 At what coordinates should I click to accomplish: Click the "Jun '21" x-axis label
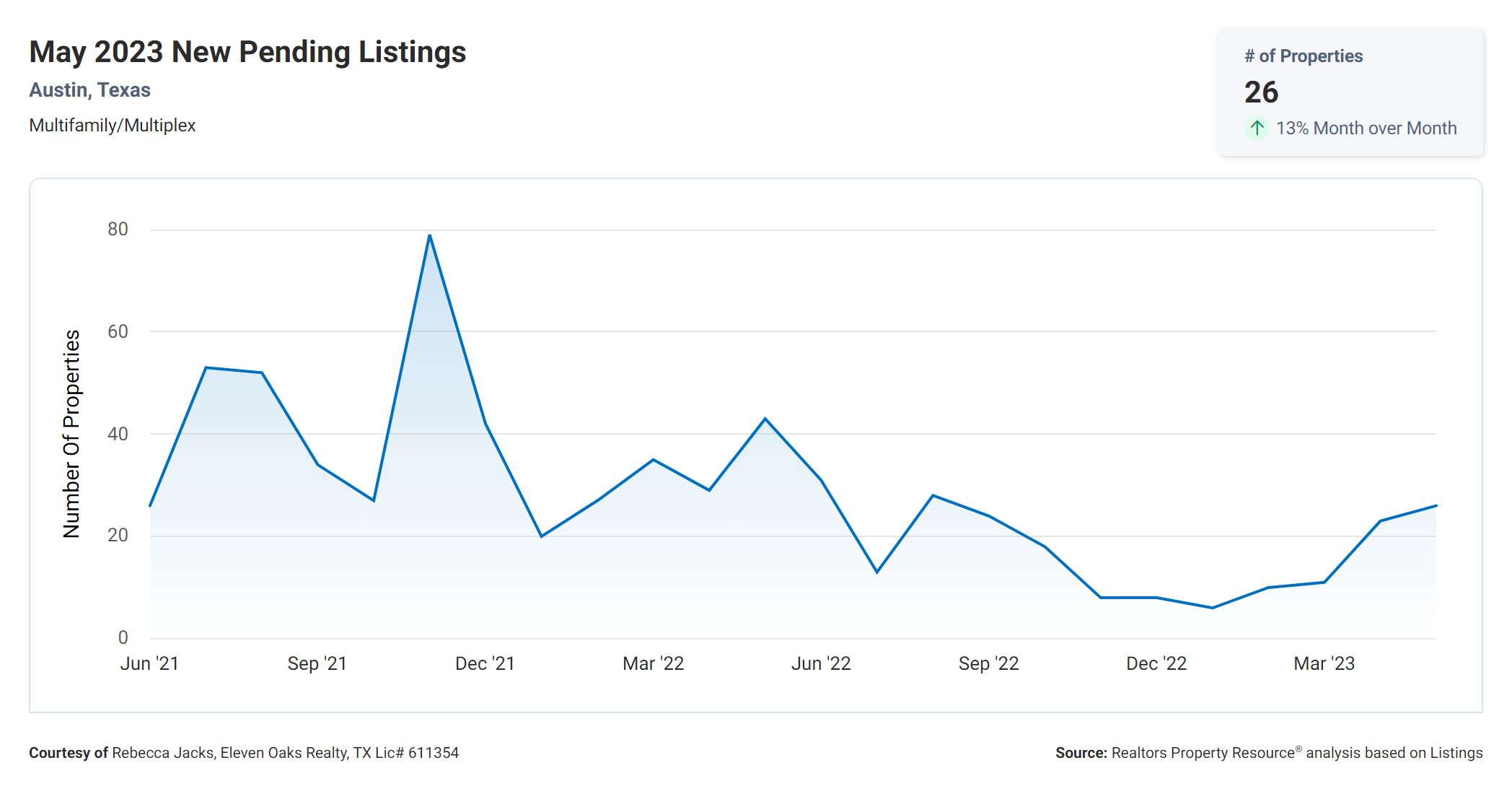[149, 663]
